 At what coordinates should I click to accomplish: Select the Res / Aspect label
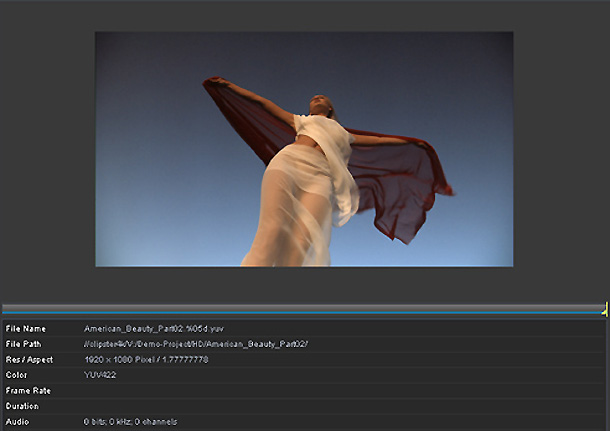coord(29,359)
